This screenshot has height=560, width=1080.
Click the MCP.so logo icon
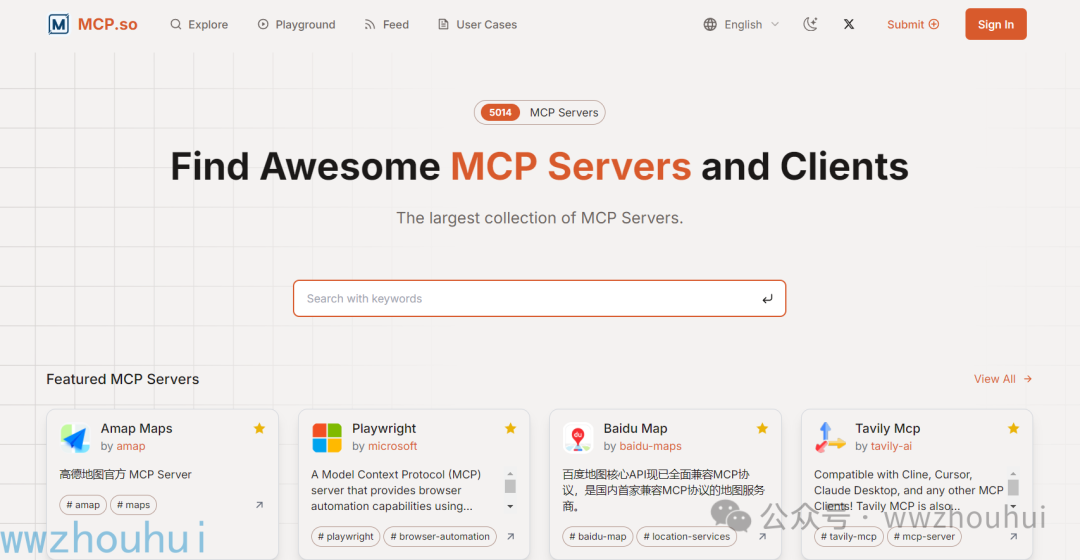tap(59, 24)
